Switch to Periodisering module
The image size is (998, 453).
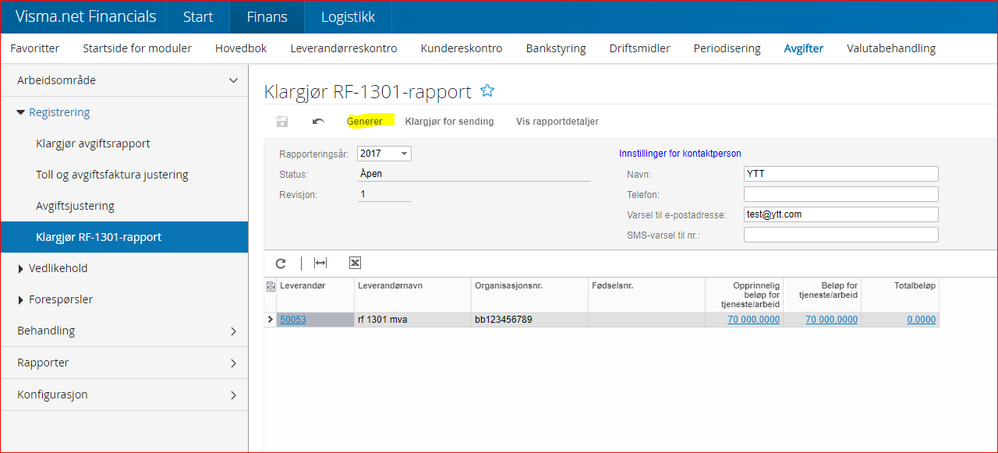[727, 48]
